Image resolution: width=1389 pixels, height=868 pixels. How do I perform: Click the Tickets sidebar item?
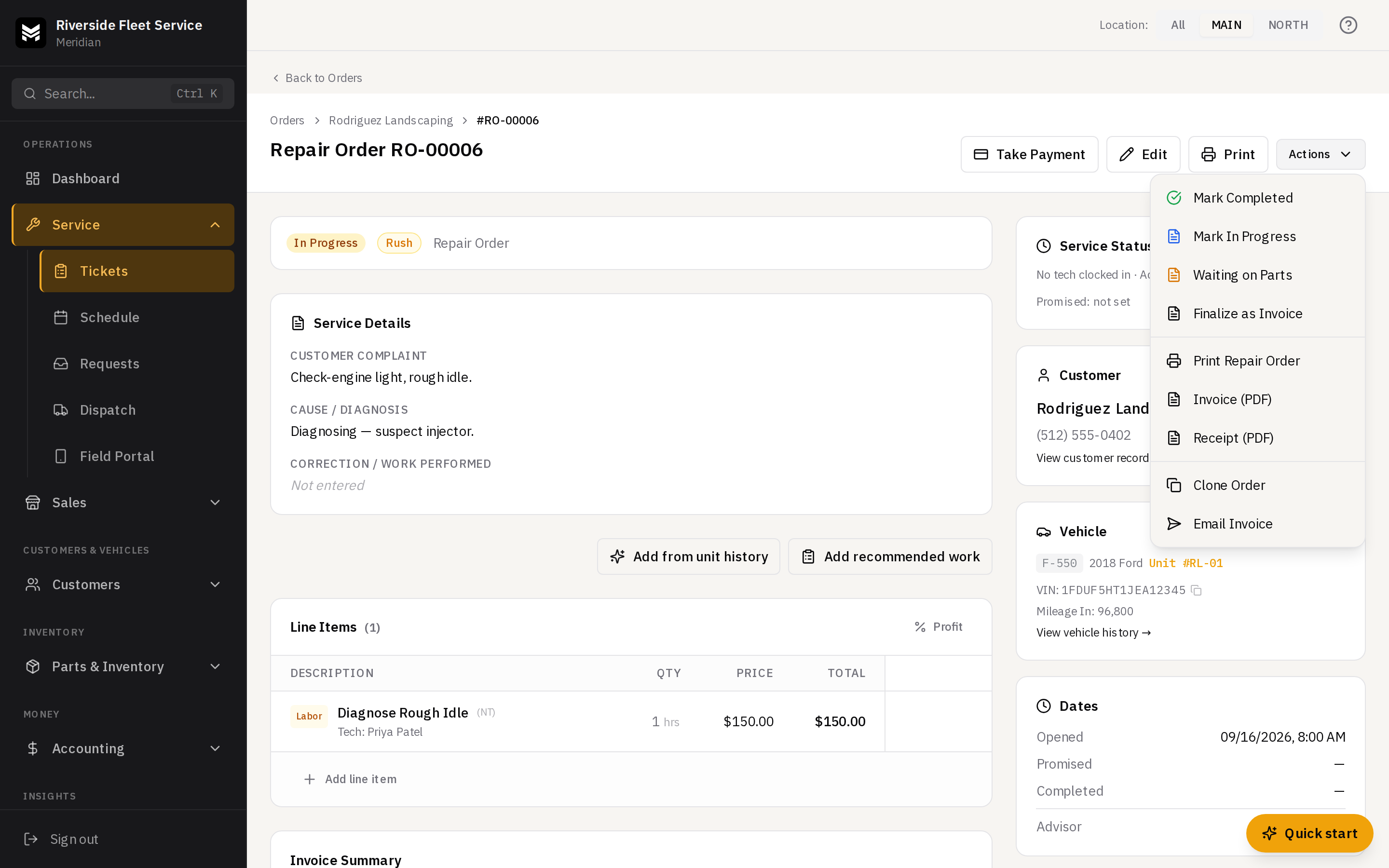click(136, 271)
